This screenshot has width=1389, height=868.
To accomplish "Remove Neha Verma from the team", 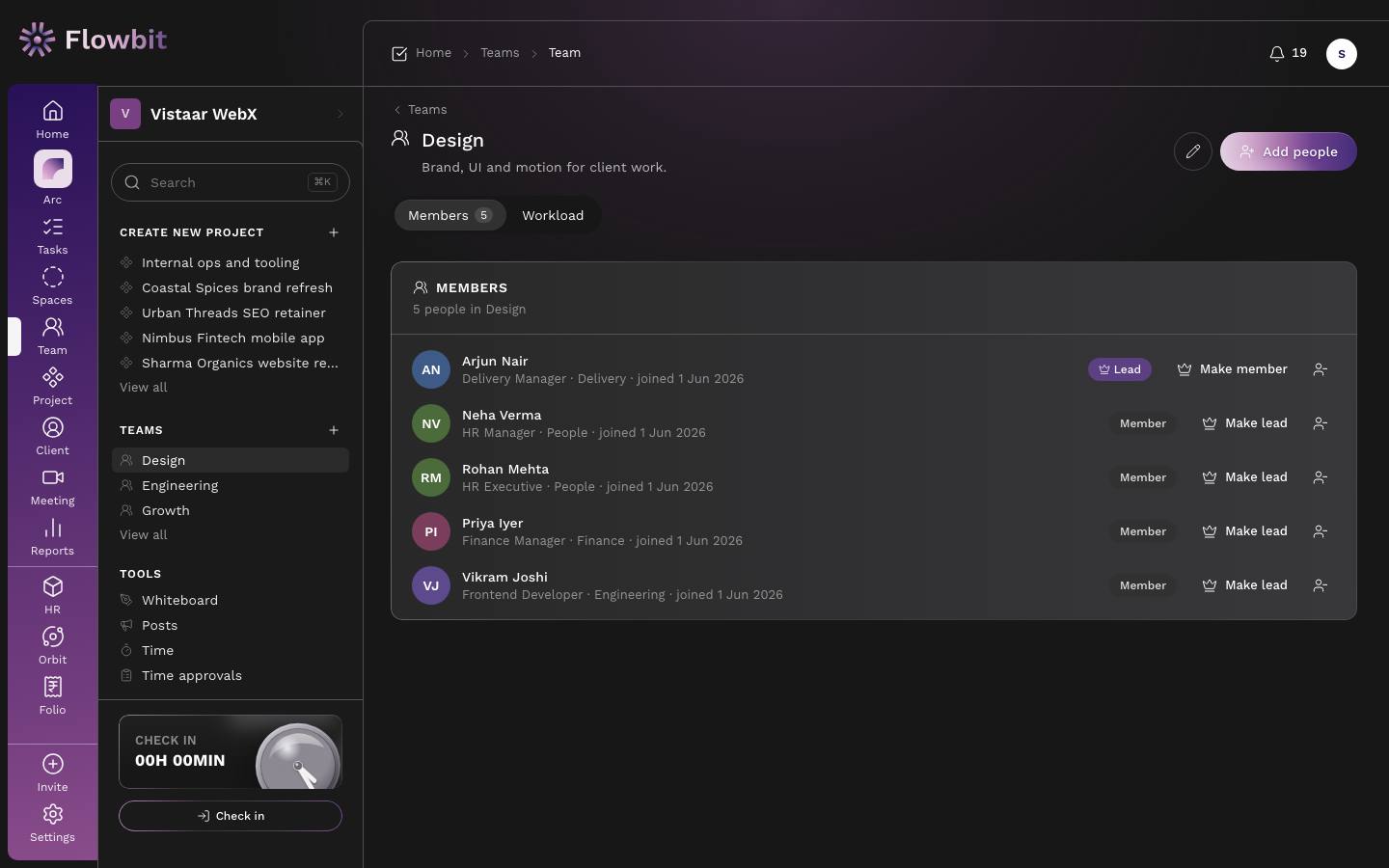I will (1321, 423).
